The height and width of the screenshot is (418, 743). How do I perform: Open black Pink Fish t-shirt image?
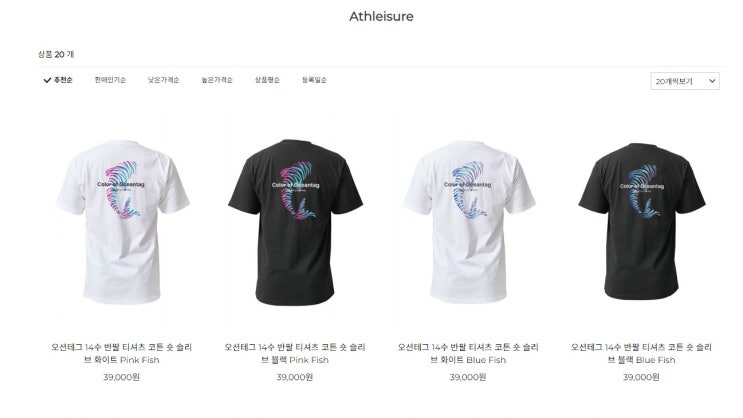(295, 221)
